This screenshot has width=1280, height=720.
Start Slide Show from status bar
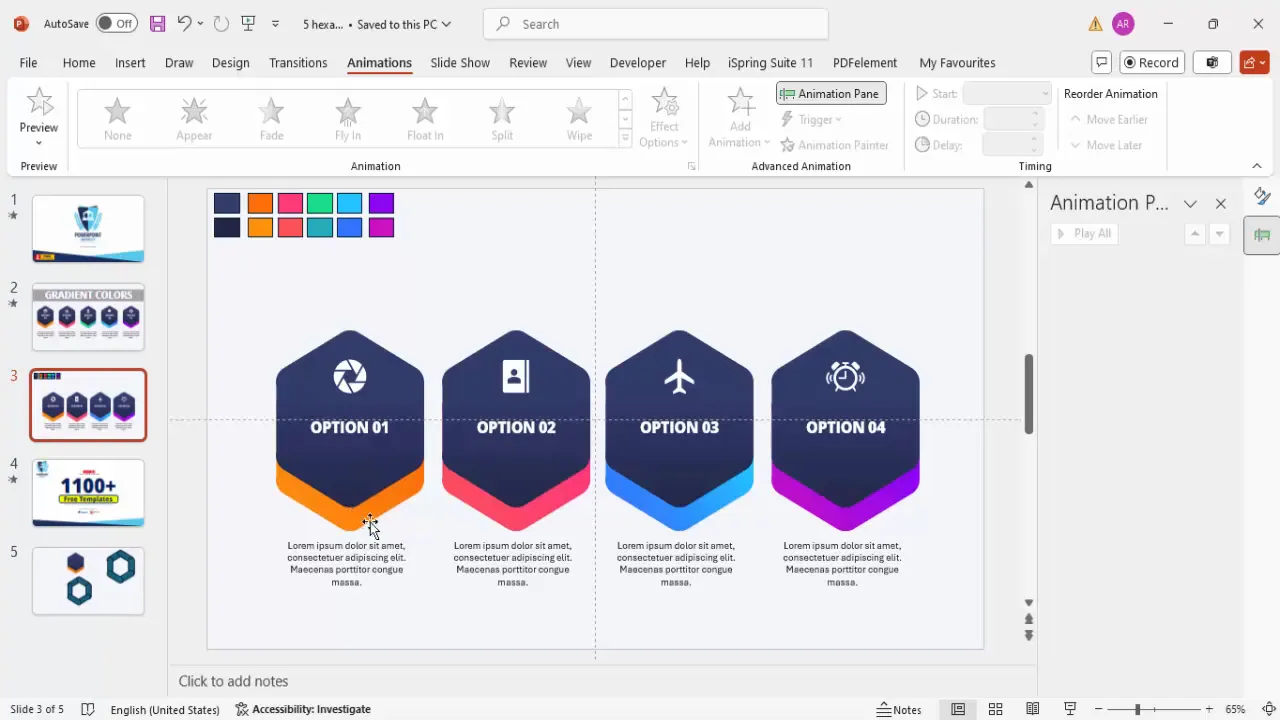pyautogui.click(x=1069, y=709)
